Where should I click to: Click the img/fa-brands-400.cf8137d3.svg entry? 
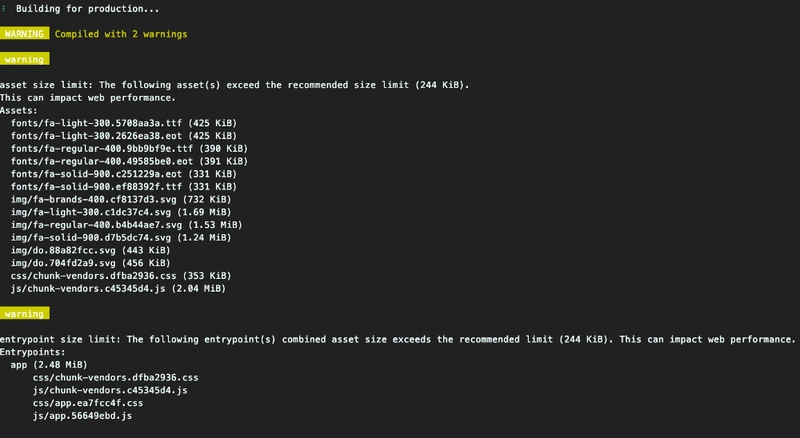click(121, 200)
